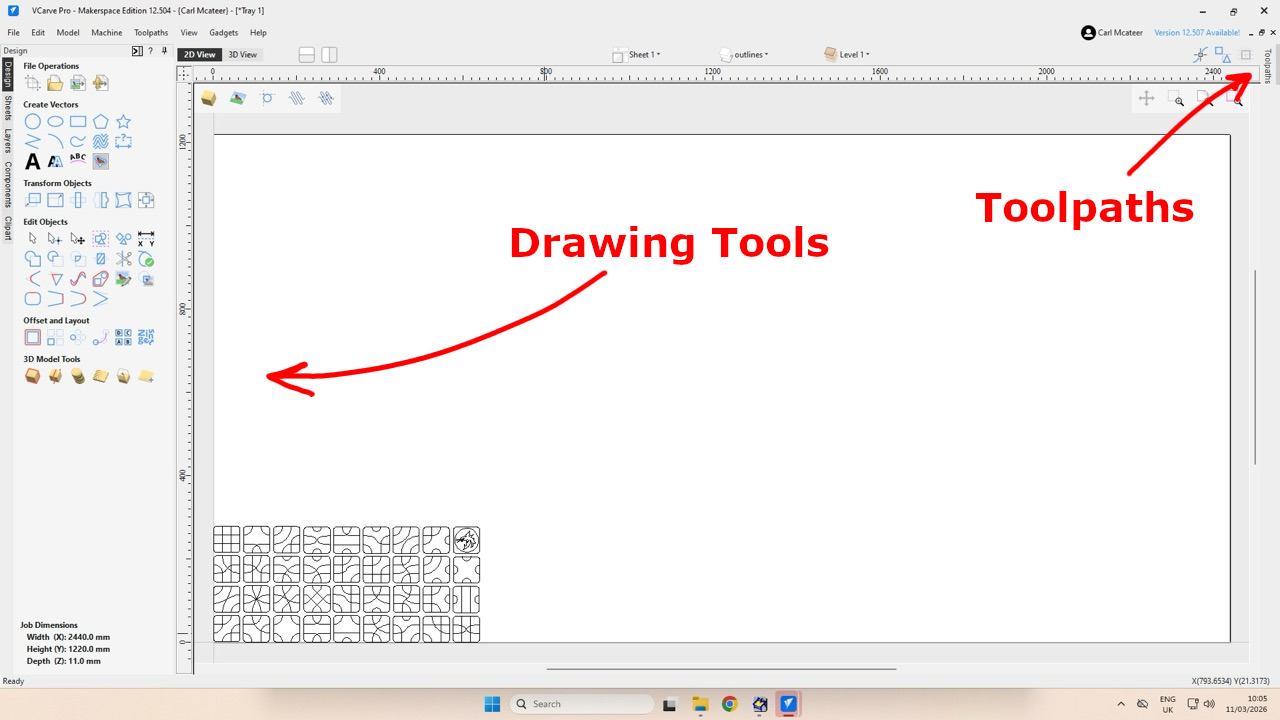Use the scissors Trim Vectors tool
The height and width of the screenshot is (720, 1280).
123,259
